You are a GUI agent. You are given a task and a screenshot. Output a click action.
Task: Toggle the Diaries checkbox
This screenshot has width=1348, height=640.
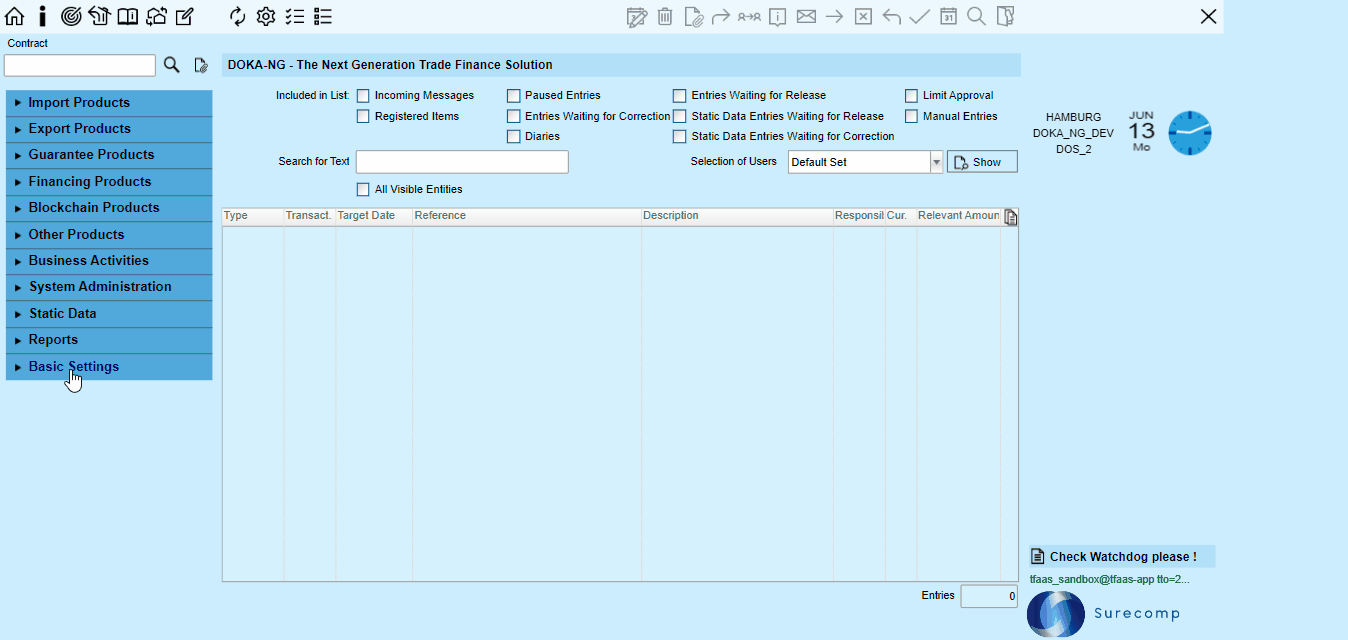514,137
